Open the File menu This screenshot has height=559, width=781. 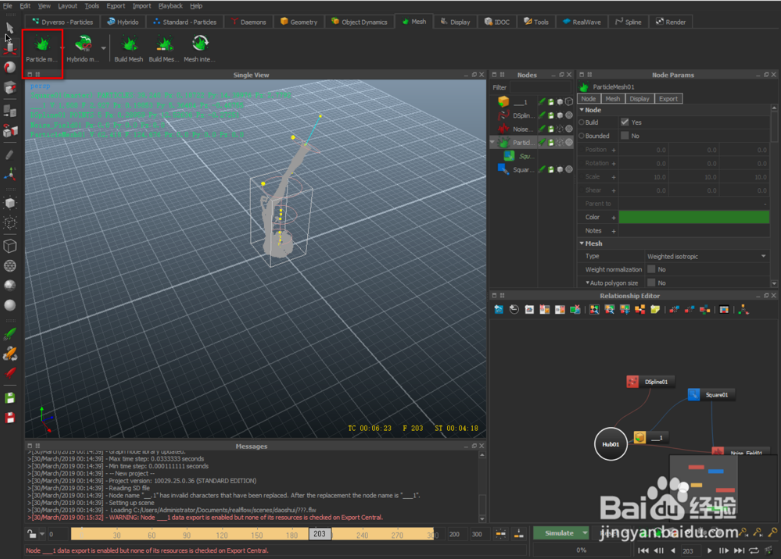click(7, 6)
